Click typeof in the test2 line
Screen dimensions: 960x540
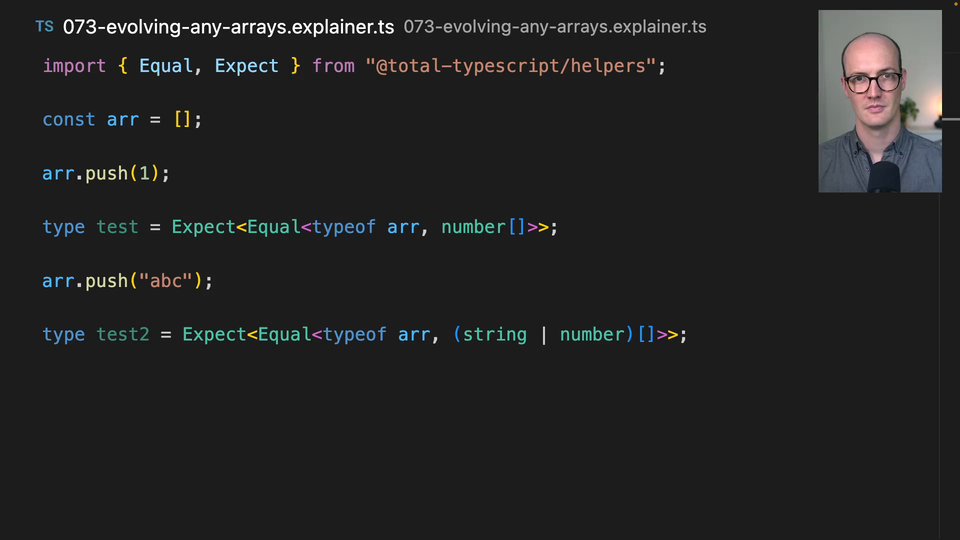coord(354,335)
